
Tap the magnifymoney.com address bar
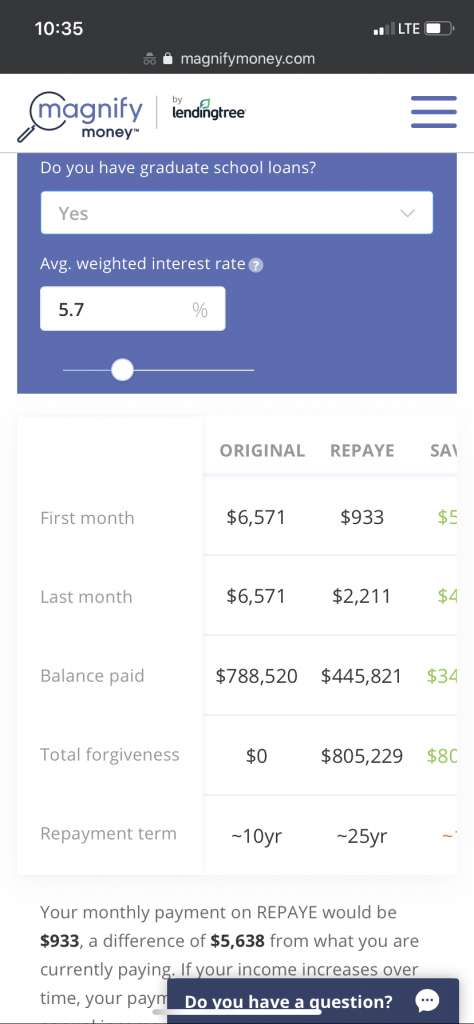[x=237, y=59]
